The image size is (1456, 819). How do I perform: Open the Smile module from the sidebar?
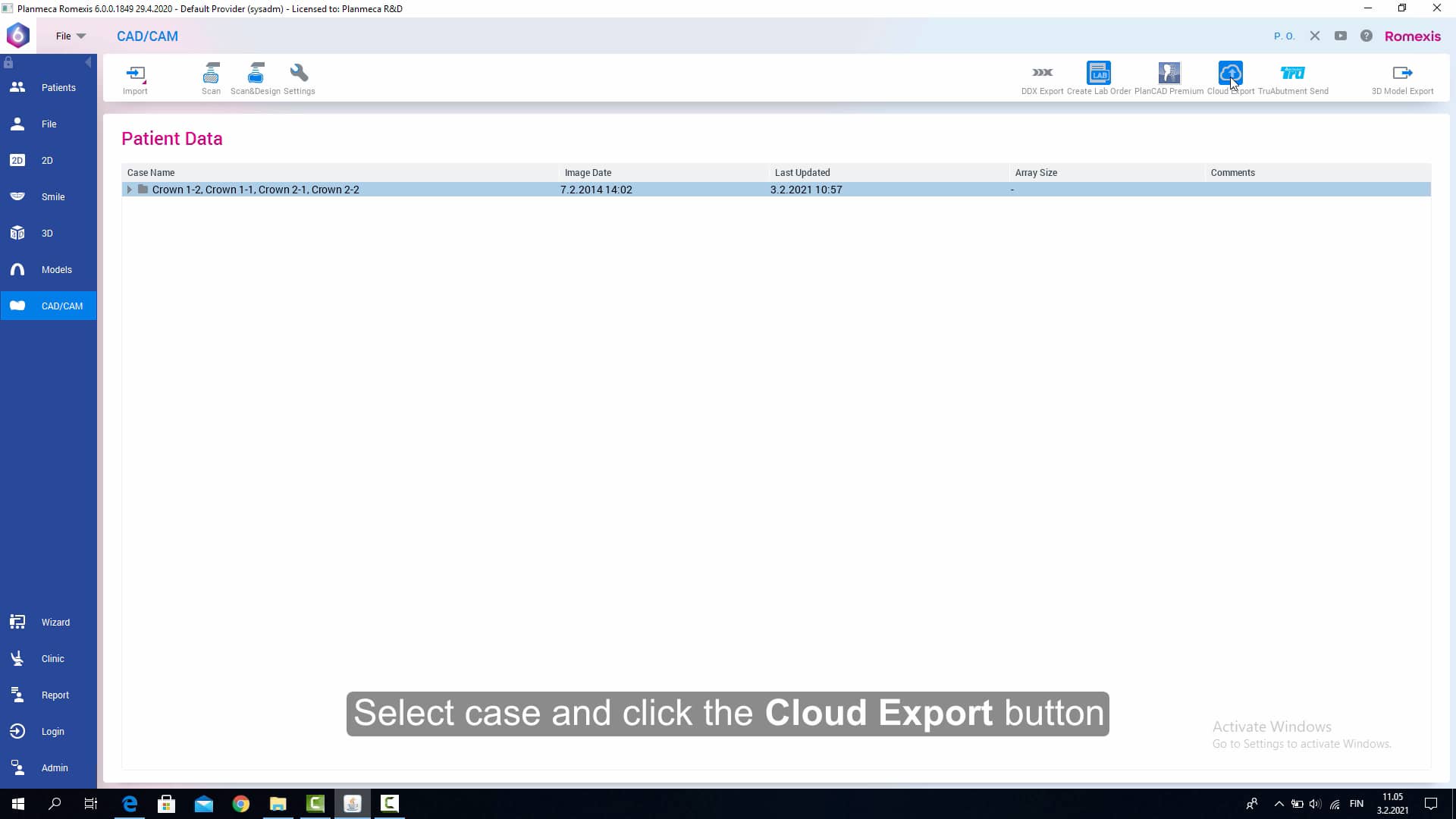coord(48,196)
